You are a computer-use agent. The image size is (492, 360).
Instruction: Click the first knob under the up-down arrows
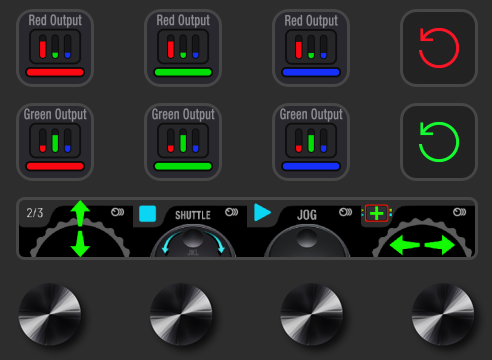(x=50, y=314)
